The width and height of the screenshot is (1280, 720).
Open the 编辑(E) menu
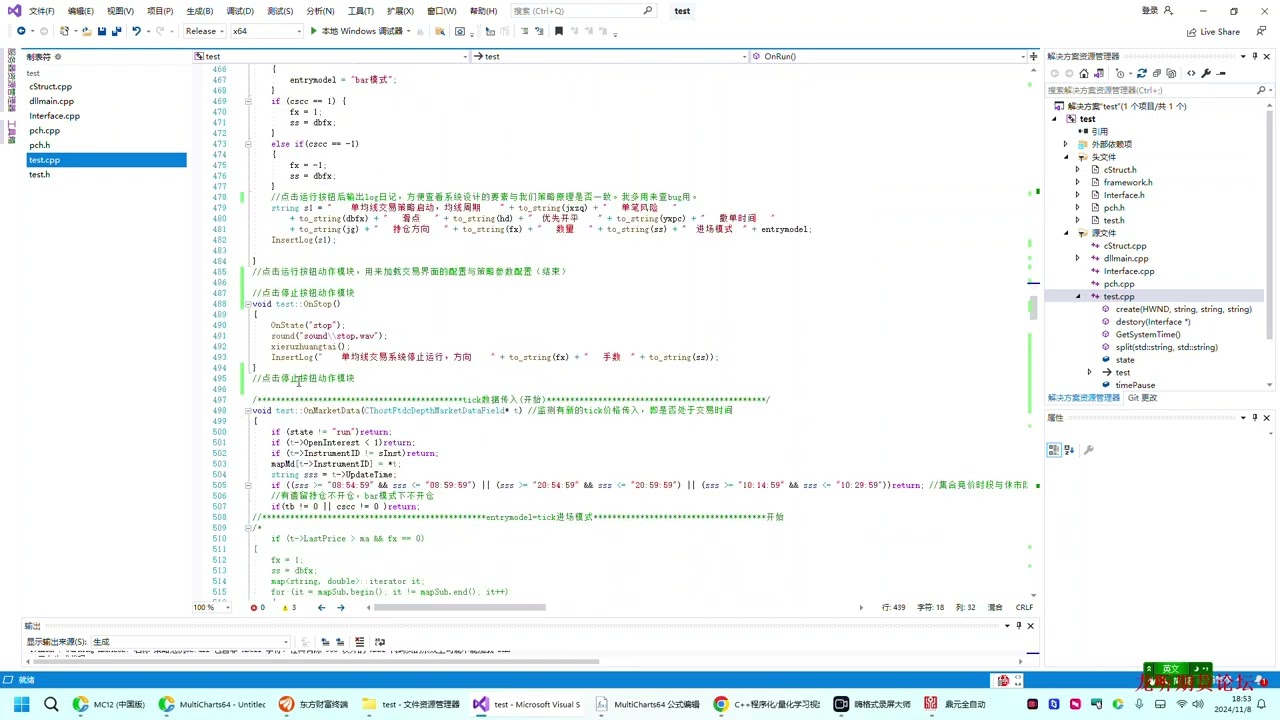(x=80, y=11)
